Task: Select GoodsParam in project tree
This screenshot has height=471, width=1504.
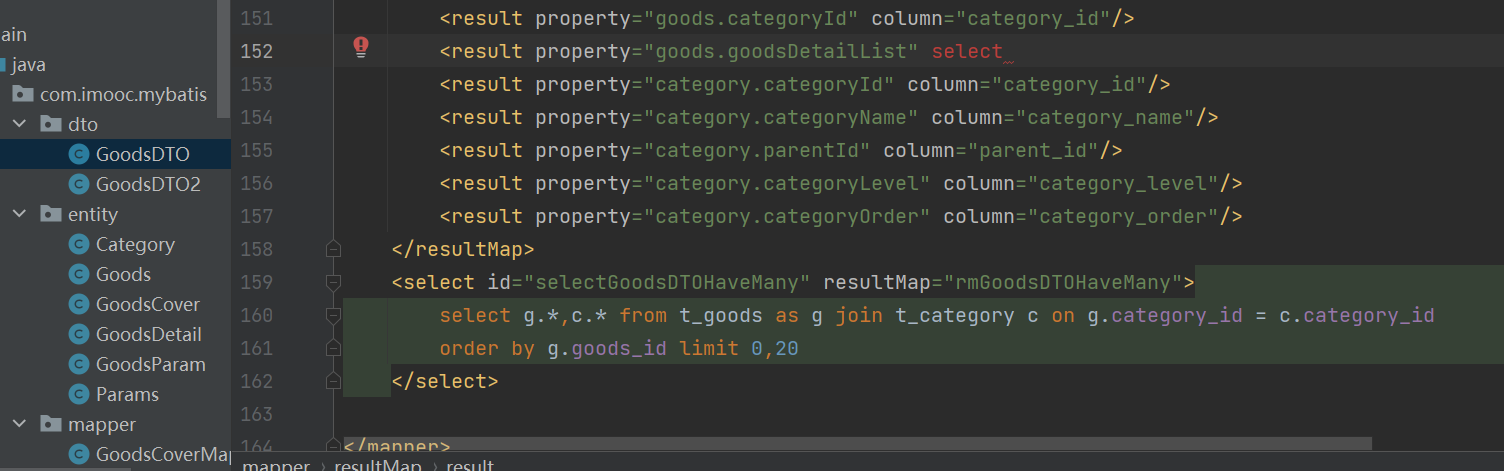Action: click(151, 364)
